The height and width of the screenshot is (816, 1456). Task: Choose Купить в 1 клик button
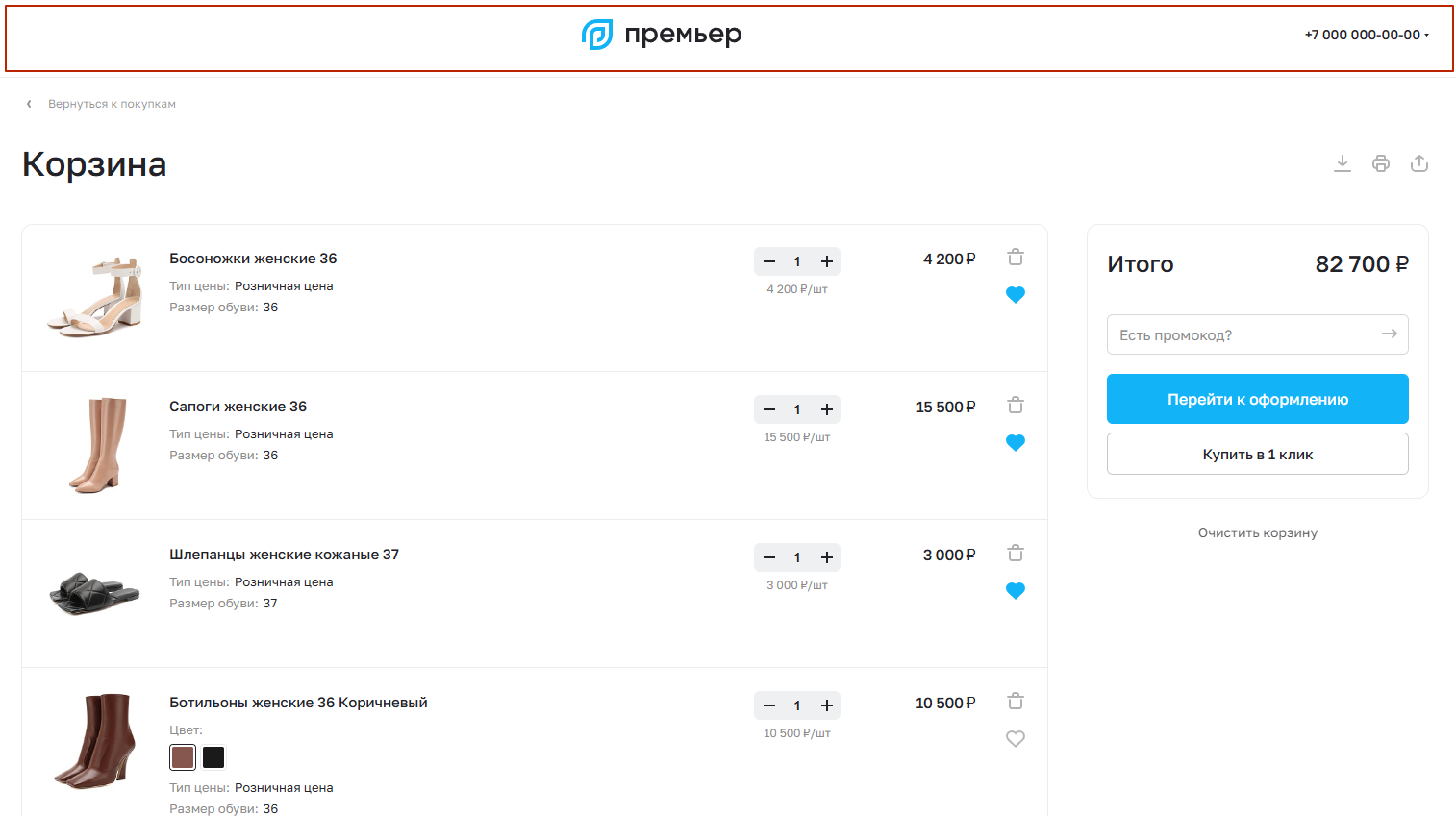coord(1258,454)
